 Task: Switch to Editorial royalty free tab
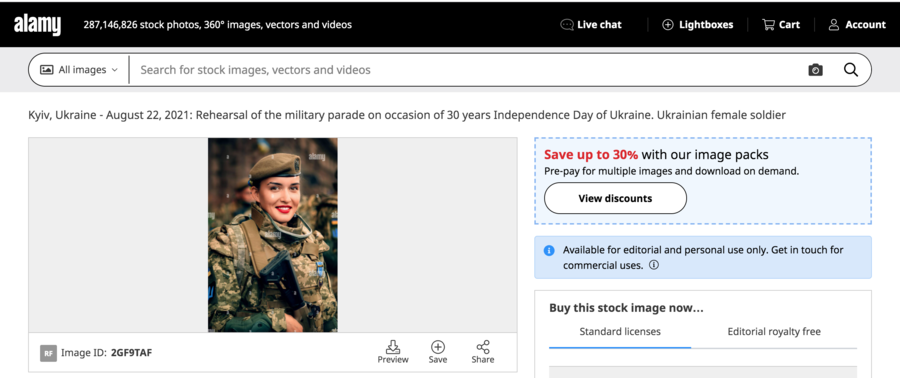tap(774, 332)
